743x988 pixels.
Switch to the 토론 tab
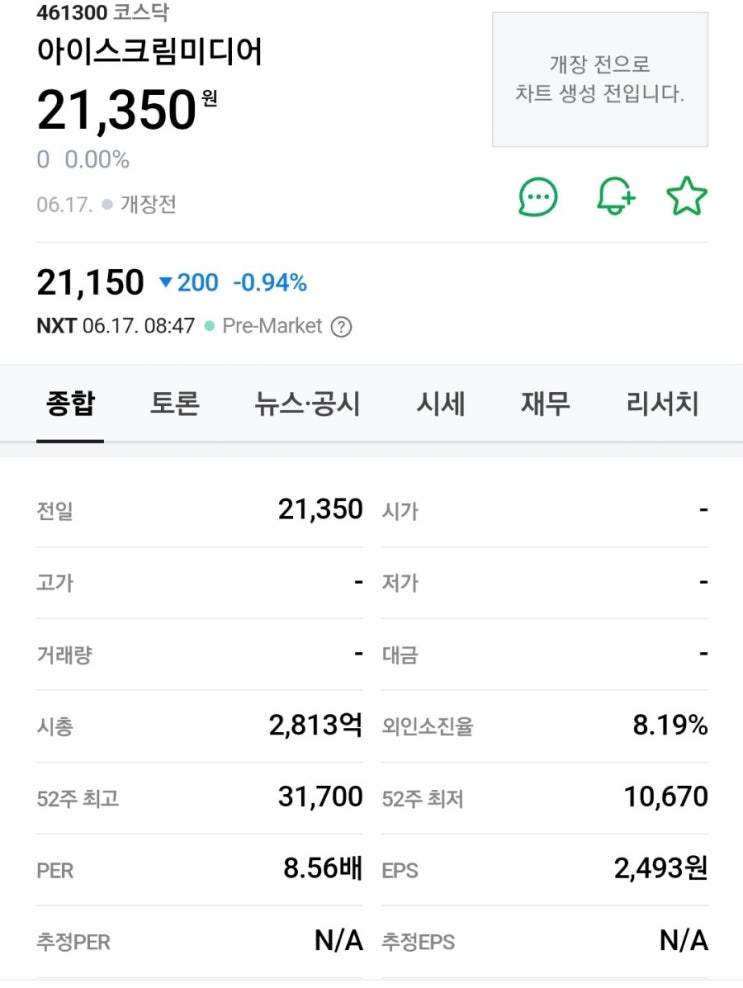tap(175, 404)
